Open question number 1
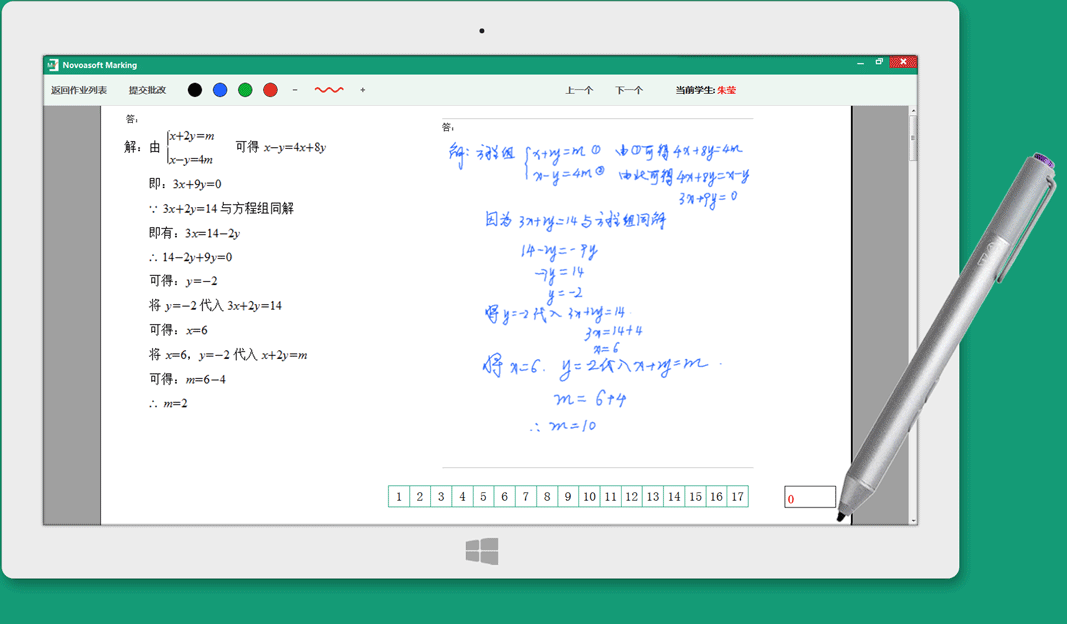This screenshot has height=624, width=1067. click(x=399, y=497)
